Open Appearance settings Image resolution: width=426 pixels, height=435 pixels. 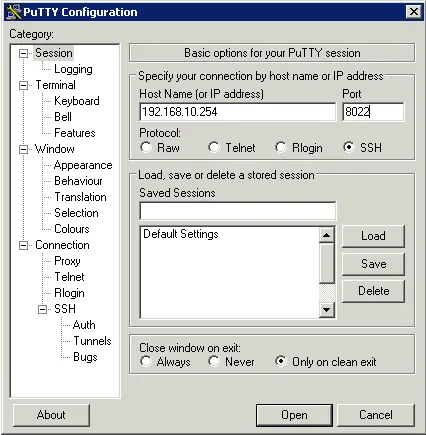pyautogui.click(x=83, y=165)
